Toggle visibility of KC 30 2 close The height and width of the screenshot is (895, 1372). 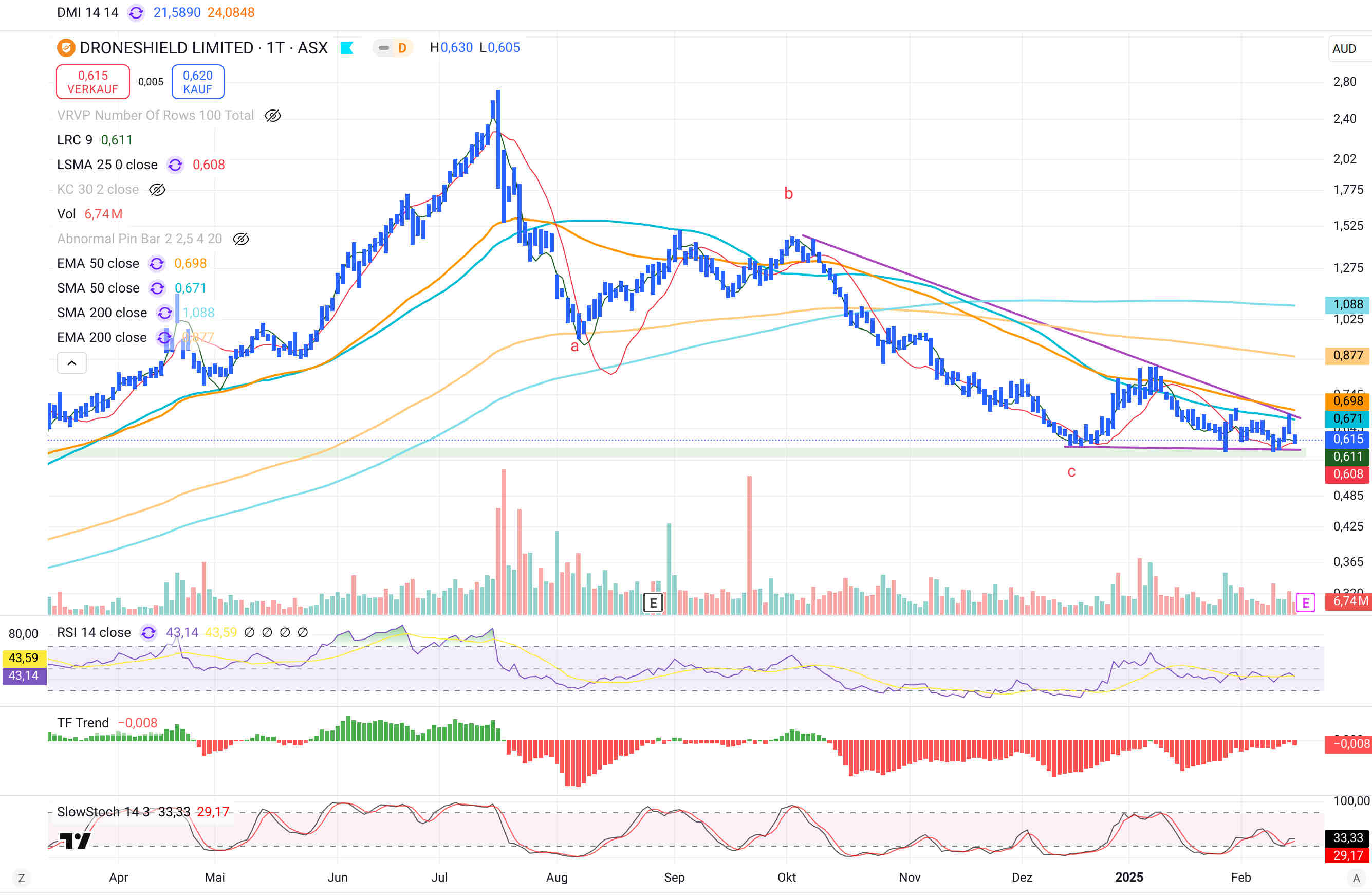pyautogui.click(x=157, y=190)
